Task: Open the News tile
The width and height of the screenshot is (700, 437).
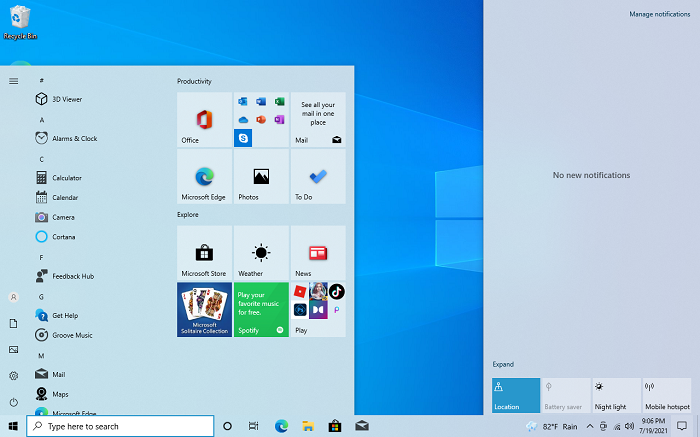Action: (318, 253)
